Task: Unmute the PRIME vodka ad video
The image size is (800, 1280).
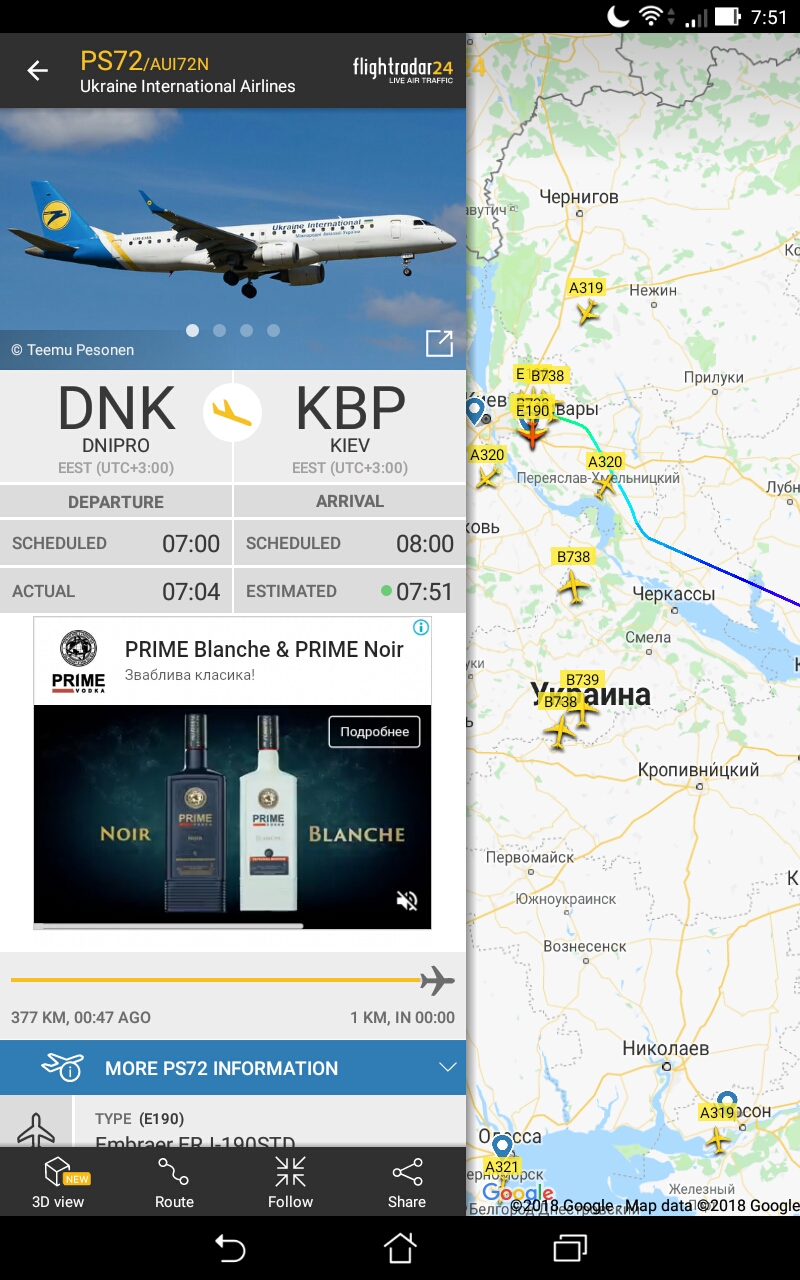Action: tap(407, 901)
